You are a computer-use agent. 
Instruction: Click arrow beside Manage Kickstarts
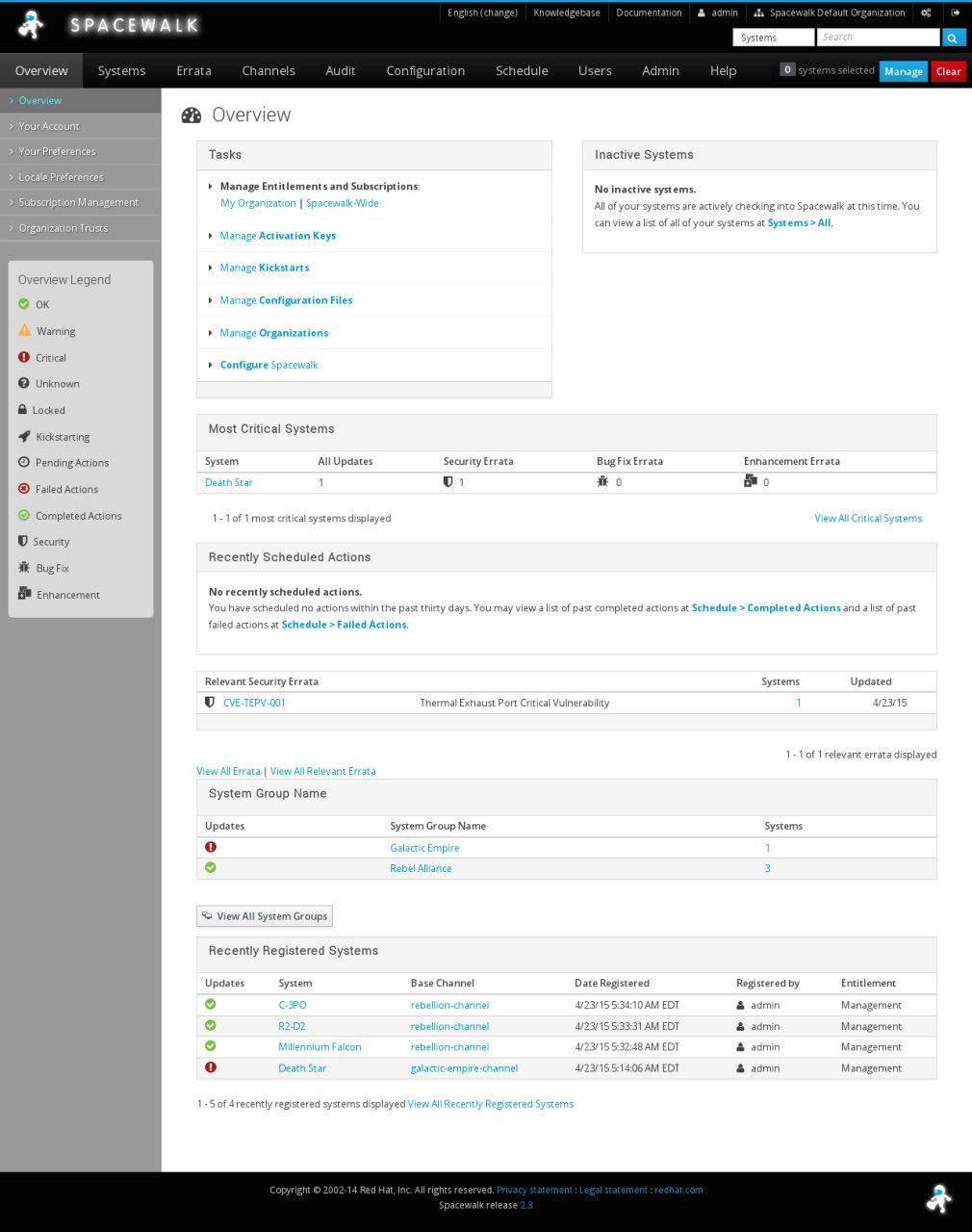pyautogui.click(x=211, y=268)
